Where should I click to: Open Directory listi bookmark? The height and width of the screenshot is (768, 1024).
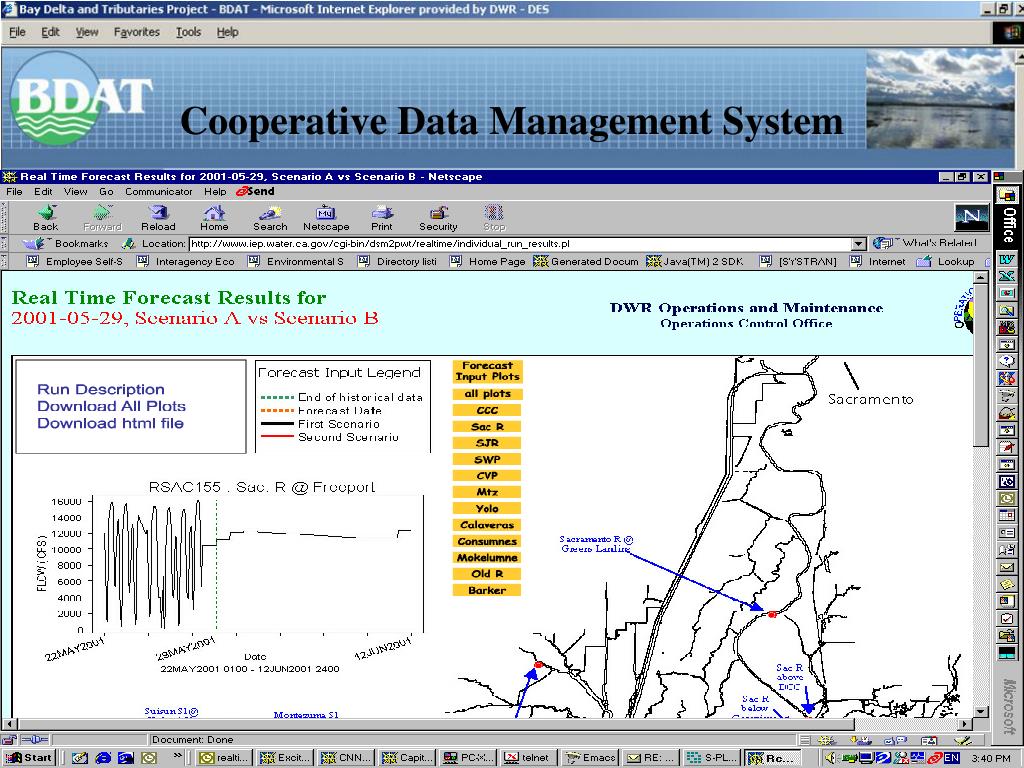(398, 261)
